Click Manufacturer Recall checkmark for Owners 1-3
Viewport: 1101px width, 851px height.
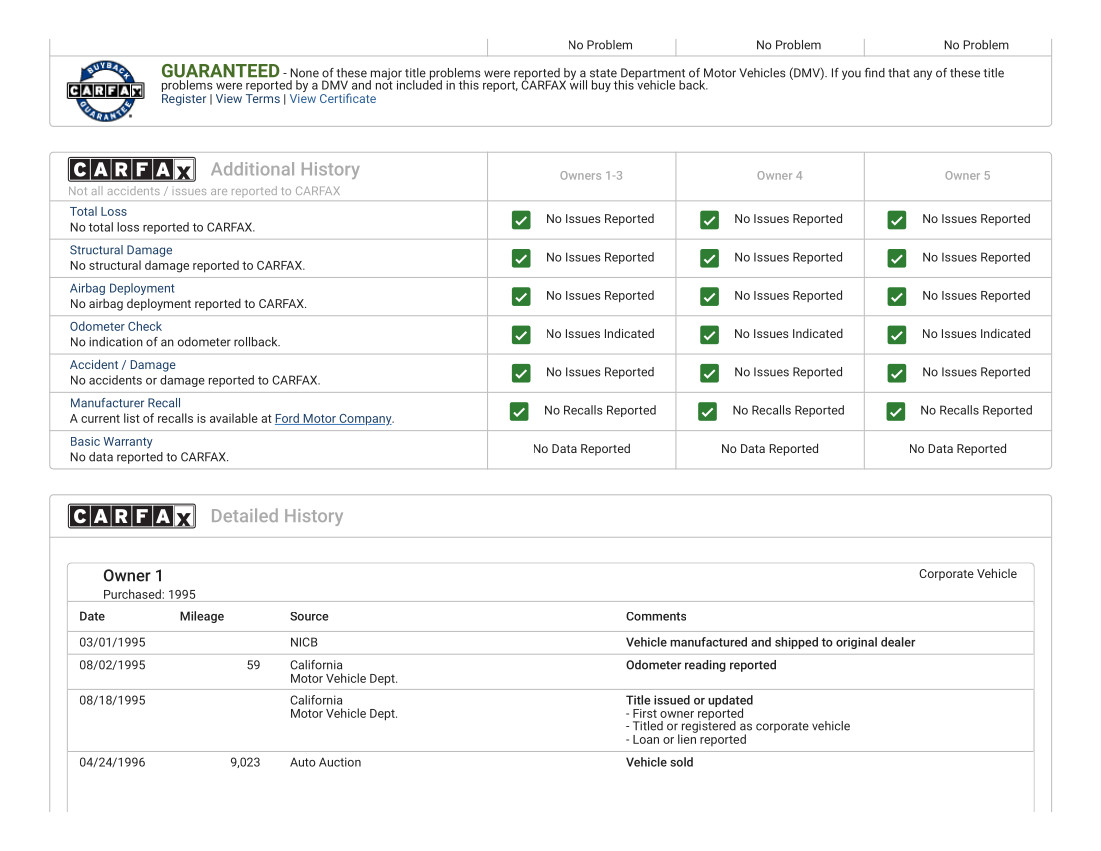[x=519, y=411]
